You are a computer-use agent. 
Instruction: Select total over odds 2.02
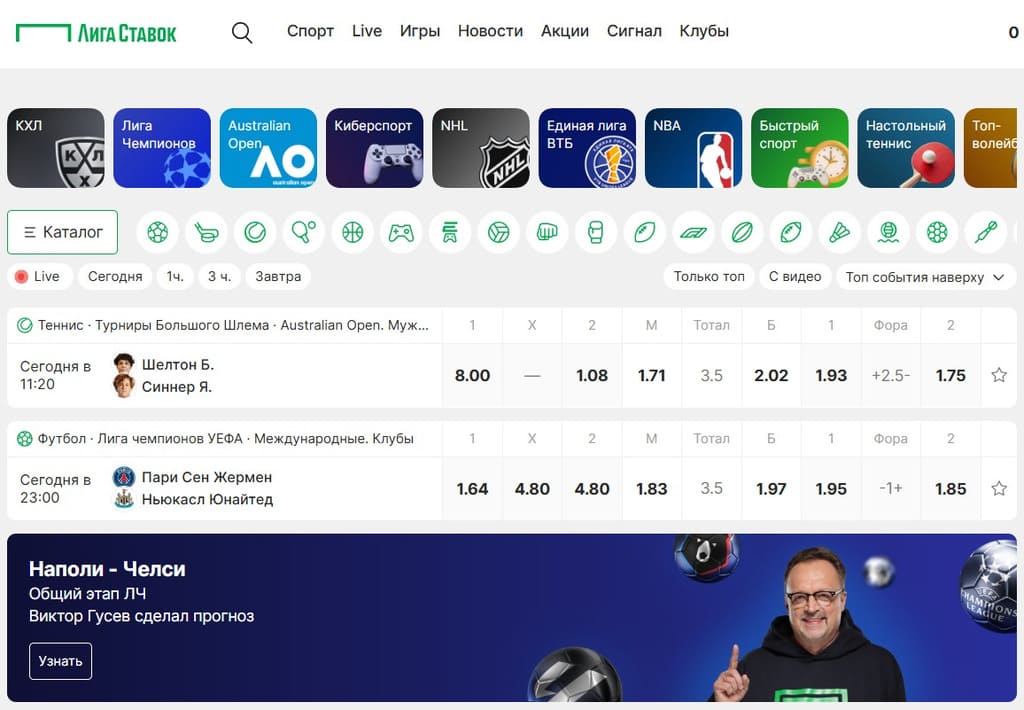(771, 376)
